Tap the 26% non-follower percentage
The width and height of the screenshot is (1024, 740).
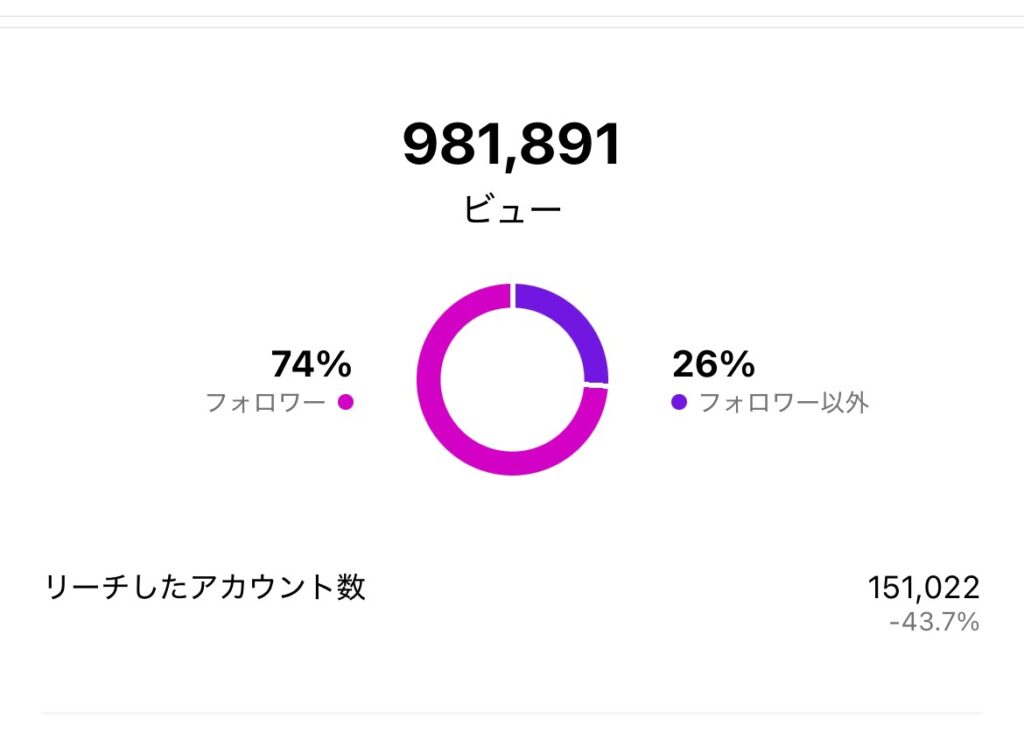click(x=713, y=364)
